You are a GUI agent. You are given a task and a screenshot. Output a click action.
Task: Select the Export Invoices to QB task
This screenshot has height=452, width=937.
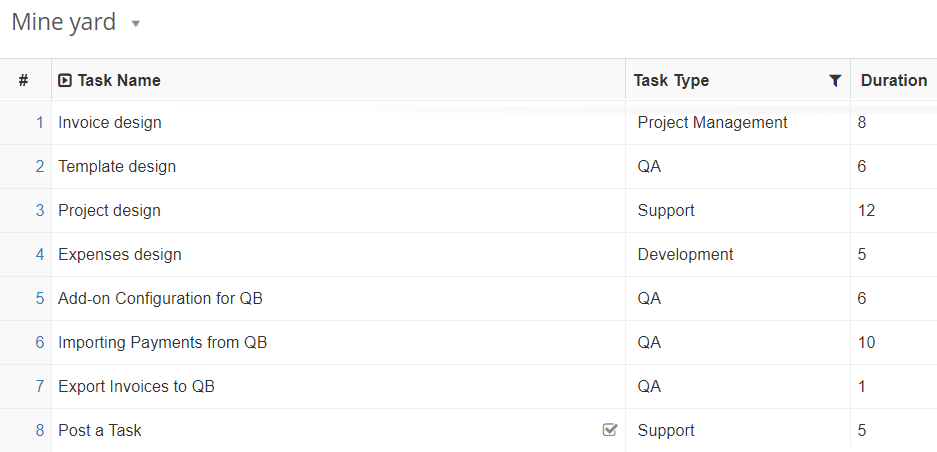[x=136, y=386]
